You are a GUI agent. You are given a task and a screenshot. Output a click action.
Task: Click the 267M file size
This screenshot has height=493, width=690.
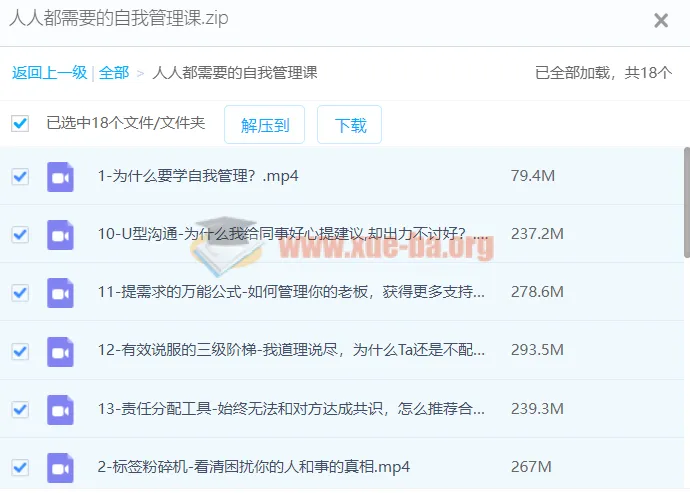point(531,467)
